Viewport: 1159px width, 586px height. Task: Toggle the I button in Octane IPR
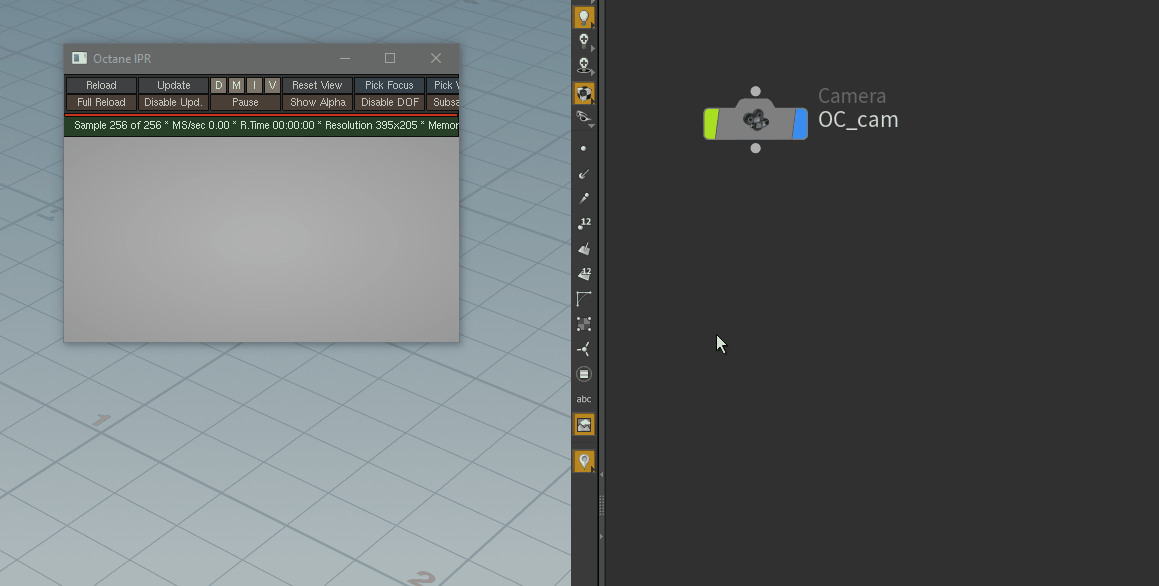point(254,85)
